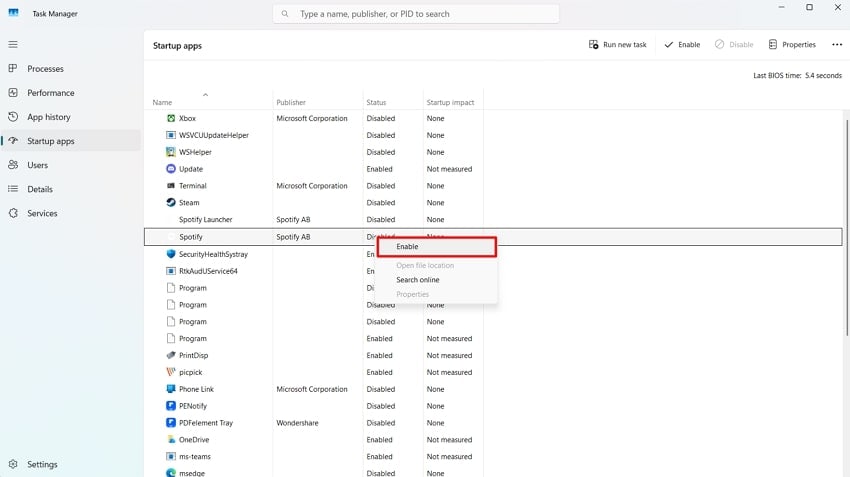Click the Enable toolbar button

point(682,44)
